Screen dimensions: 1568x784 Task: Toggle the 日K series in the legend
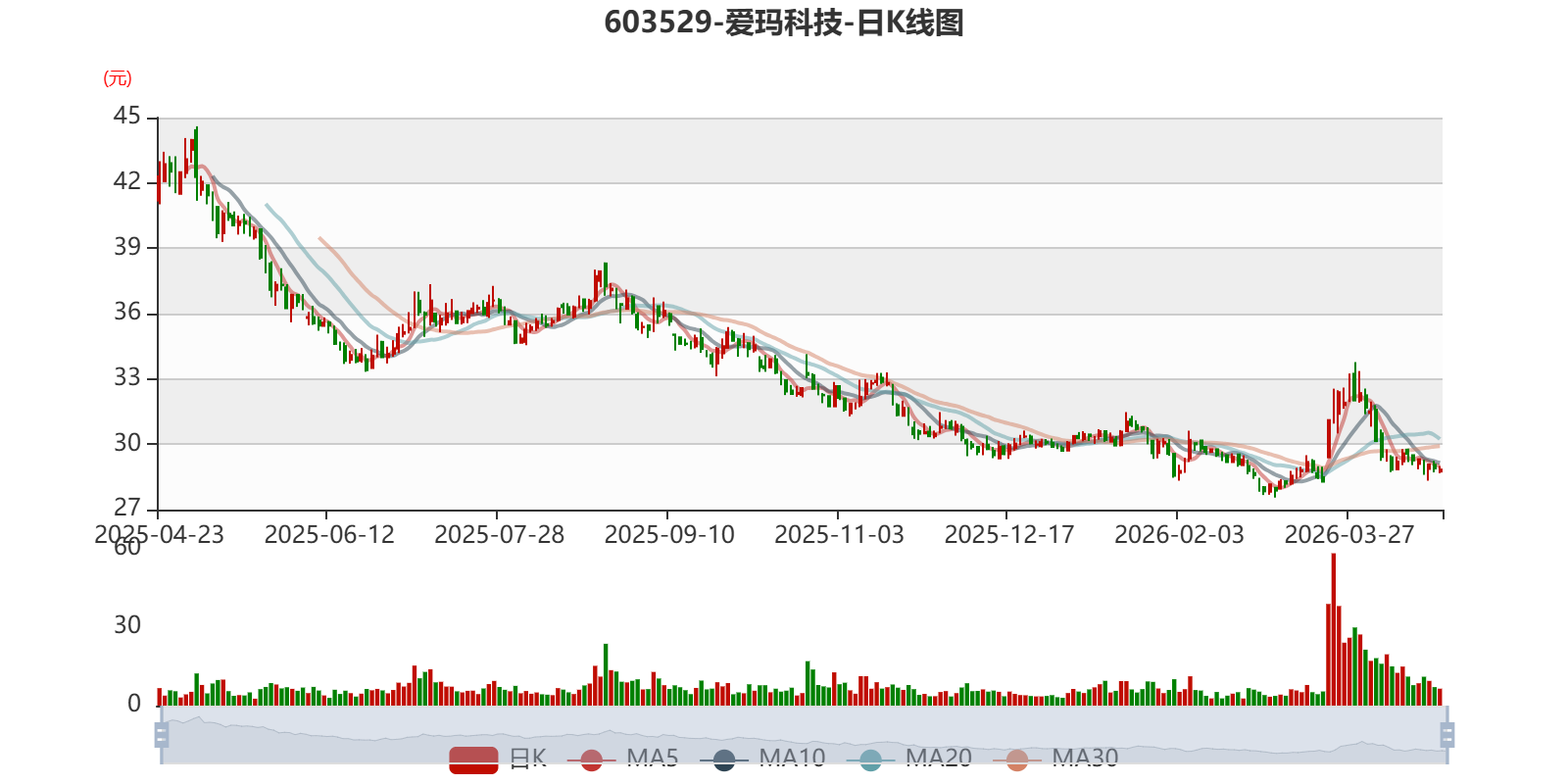click(x=498, y=759)
